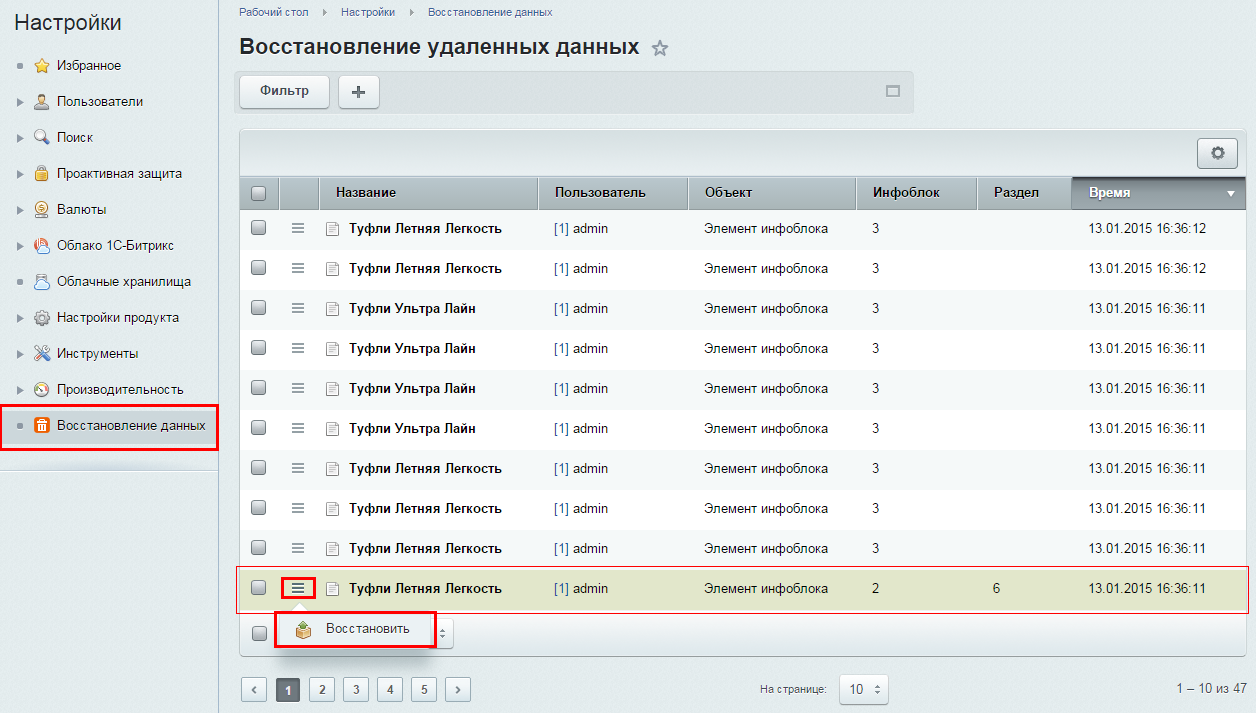Expand the Настройки продукта section
Image resolution: width=1256 pixels, height=713 pixels.
pos(20,318)
